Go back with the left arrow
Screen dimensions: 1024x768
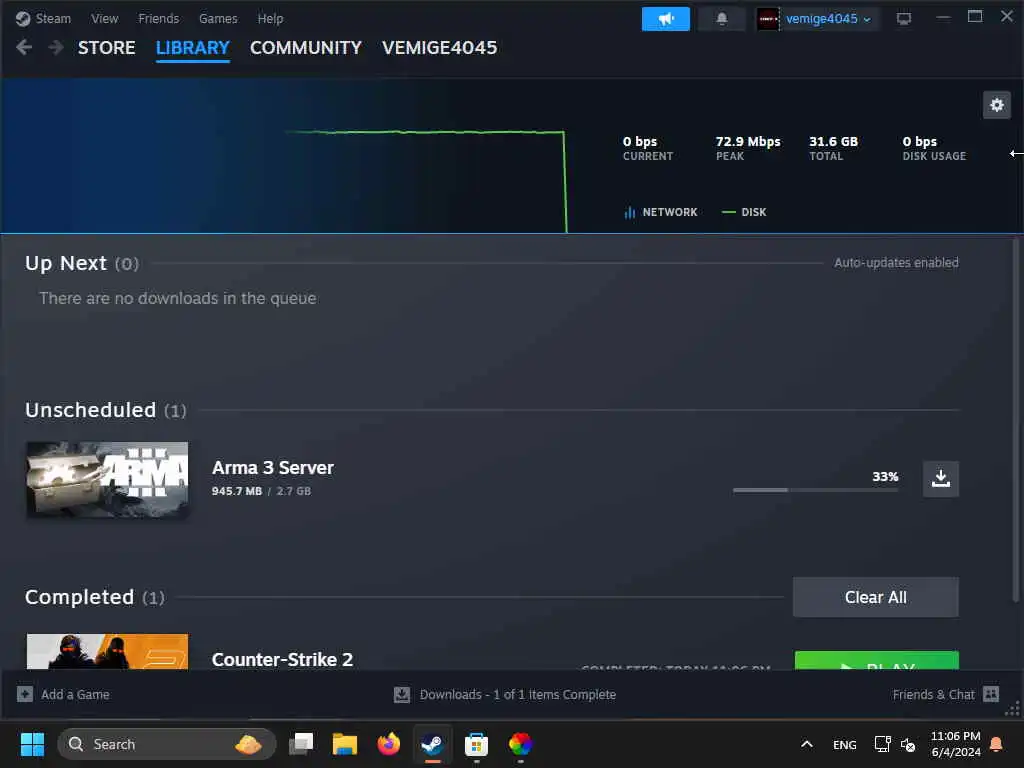click(x=24, y=47)
